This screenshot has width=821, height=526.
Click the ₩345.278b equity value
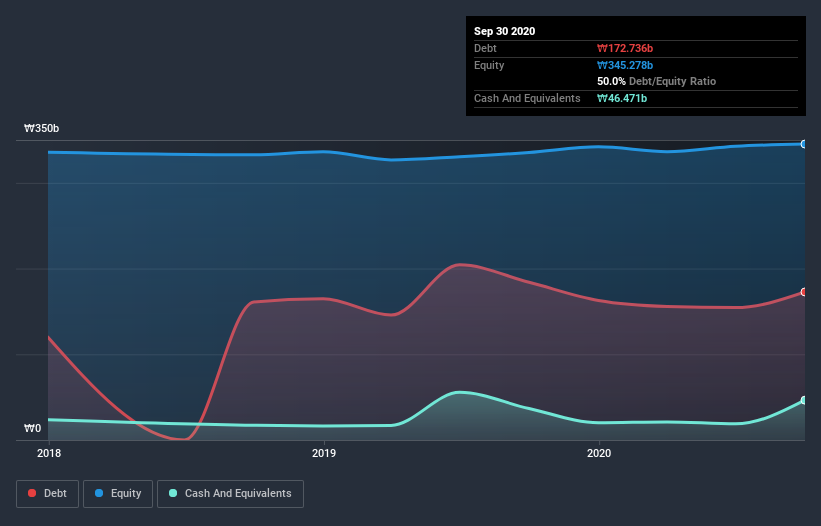[625, 65]
